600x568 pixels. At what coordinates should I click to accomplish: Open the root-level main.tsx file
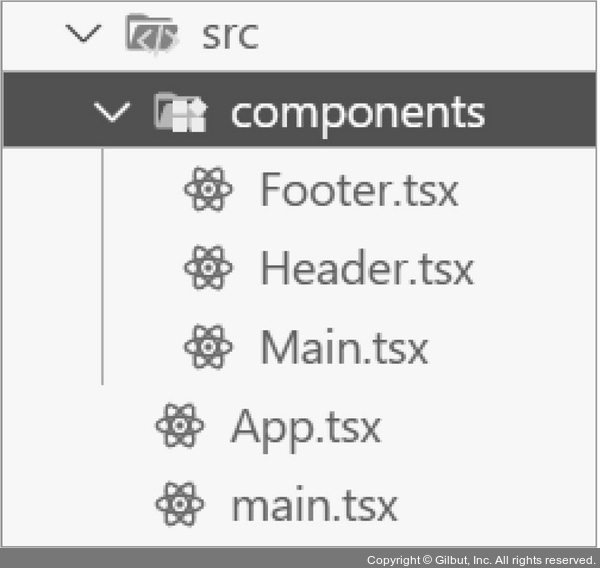point(313,505)
